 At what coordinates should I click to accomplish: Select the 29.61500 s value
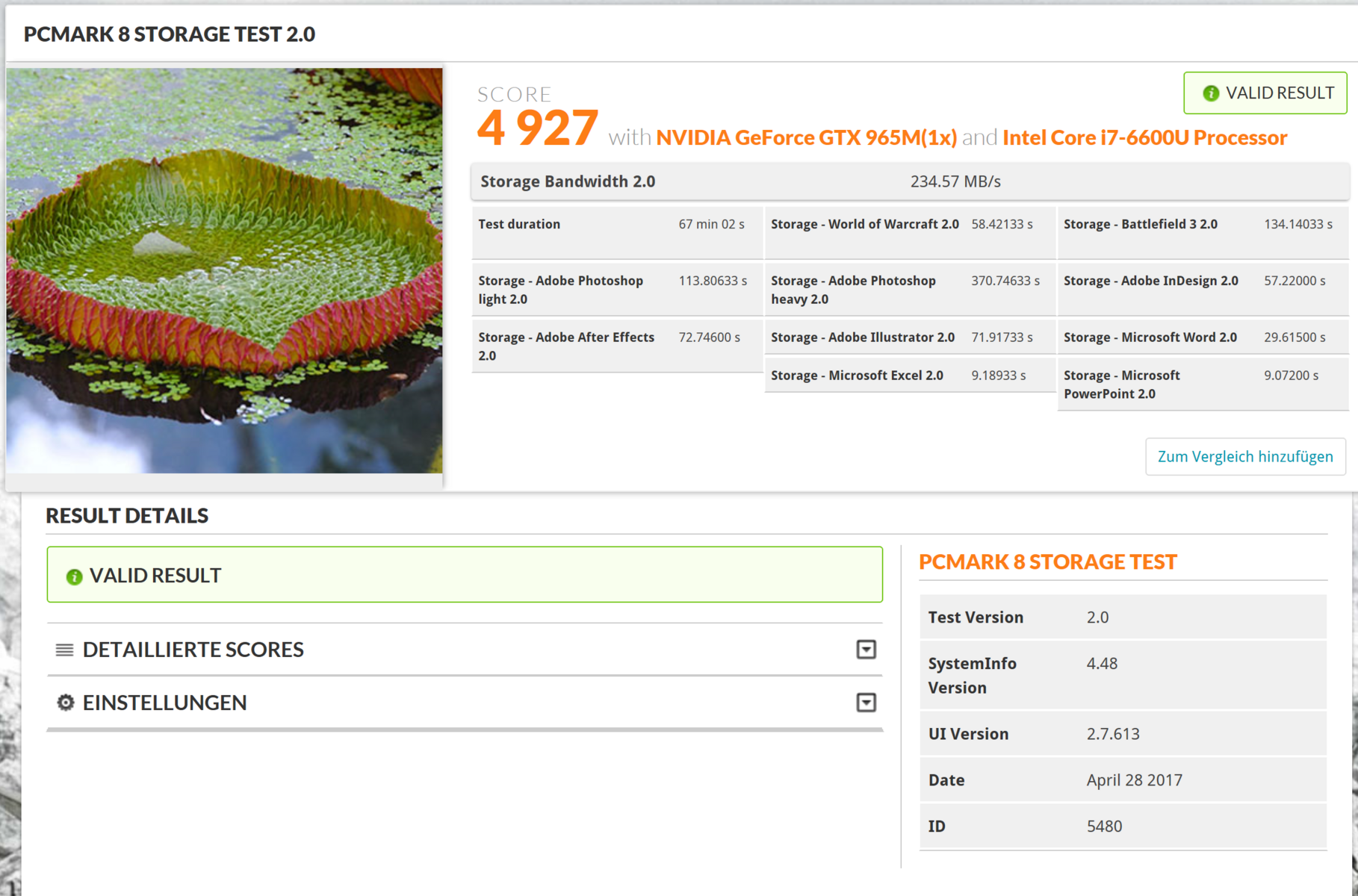point(1295,337)
